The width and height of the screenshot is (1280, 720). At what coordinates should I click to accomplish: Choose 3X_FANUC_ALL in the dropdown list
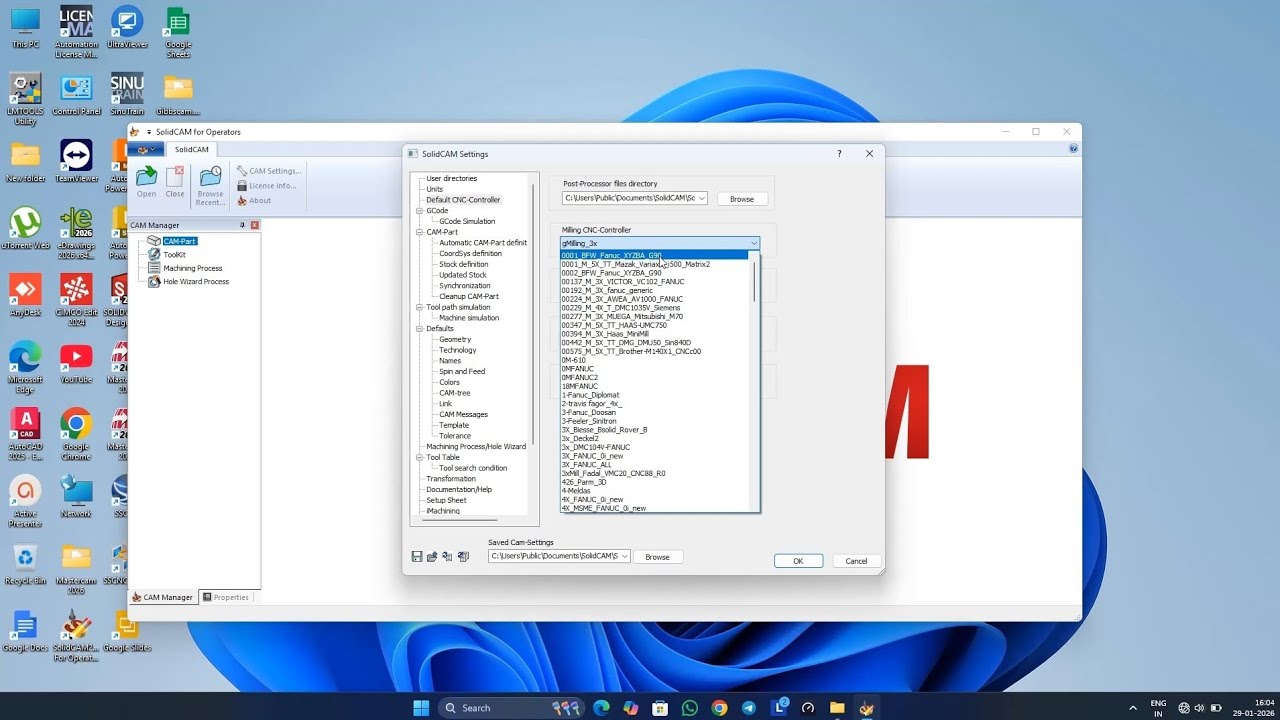pyautogui.click(x=586, y=465)
